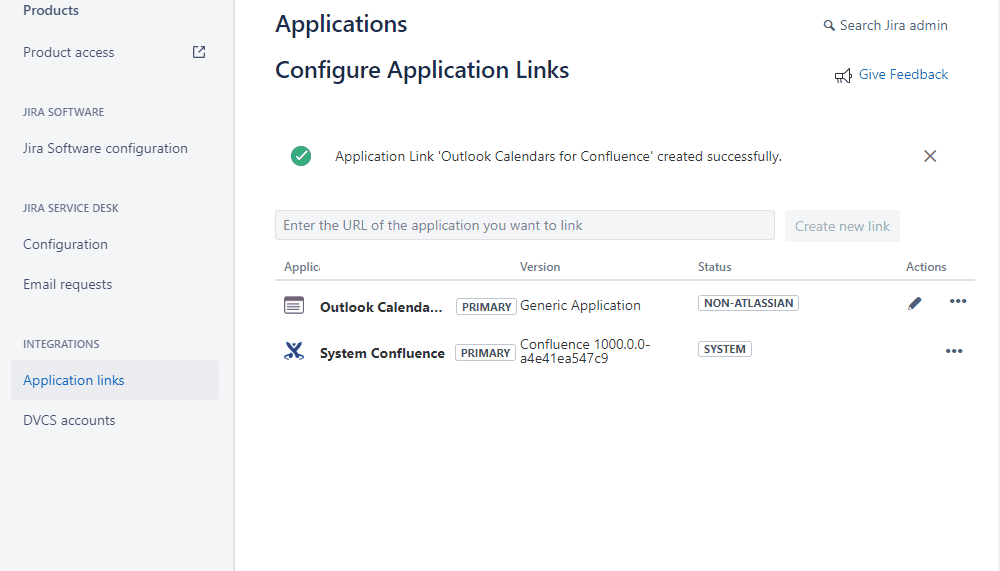This screenshot has width=1000, height=571.
Task: Select Configuration under Jira Service Desk
Action: pyautogui.click(x=65, y=244)
